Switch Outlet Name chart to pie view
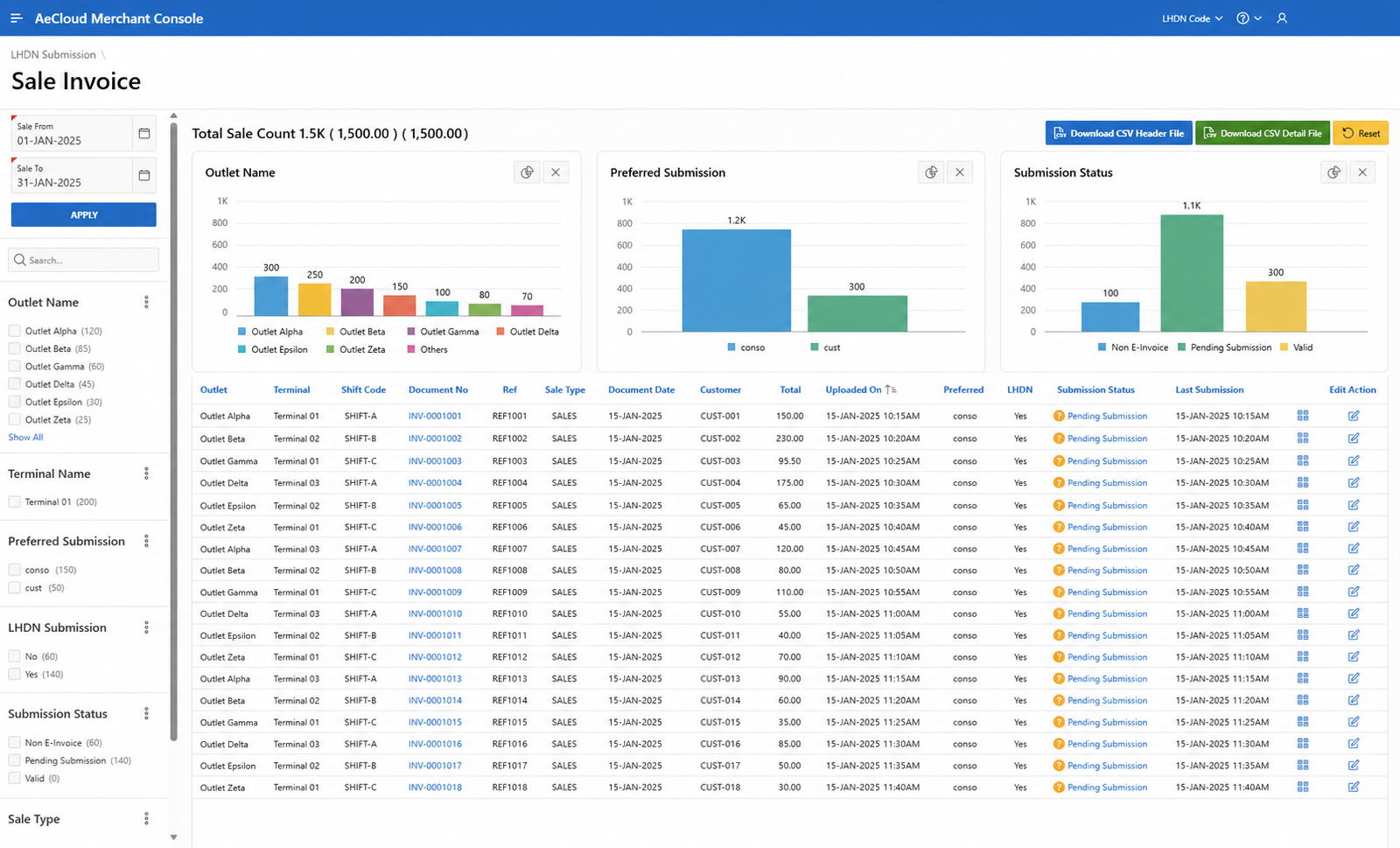 527,172
